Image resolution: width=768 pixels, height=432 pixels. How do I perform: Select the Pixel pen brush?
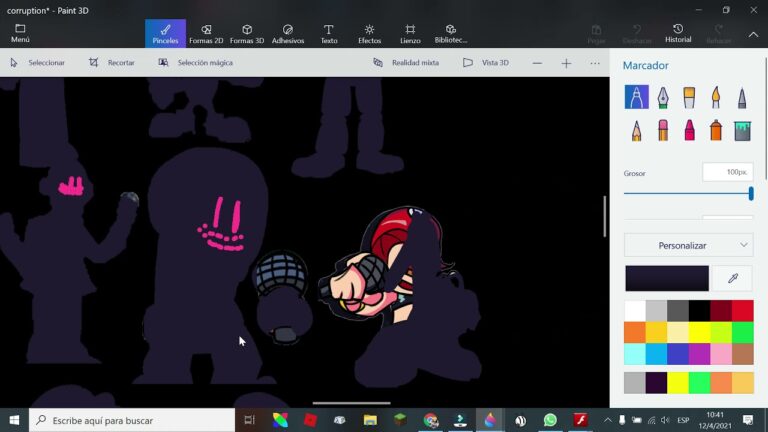(742, 97)
